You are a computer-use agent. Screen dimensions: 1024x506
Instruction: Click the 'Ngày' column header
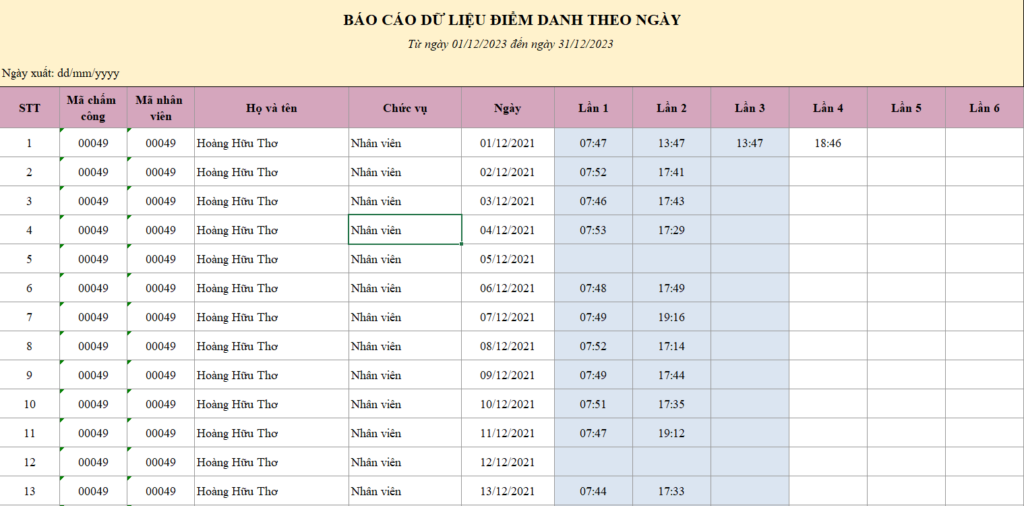(x=507, y=108)
